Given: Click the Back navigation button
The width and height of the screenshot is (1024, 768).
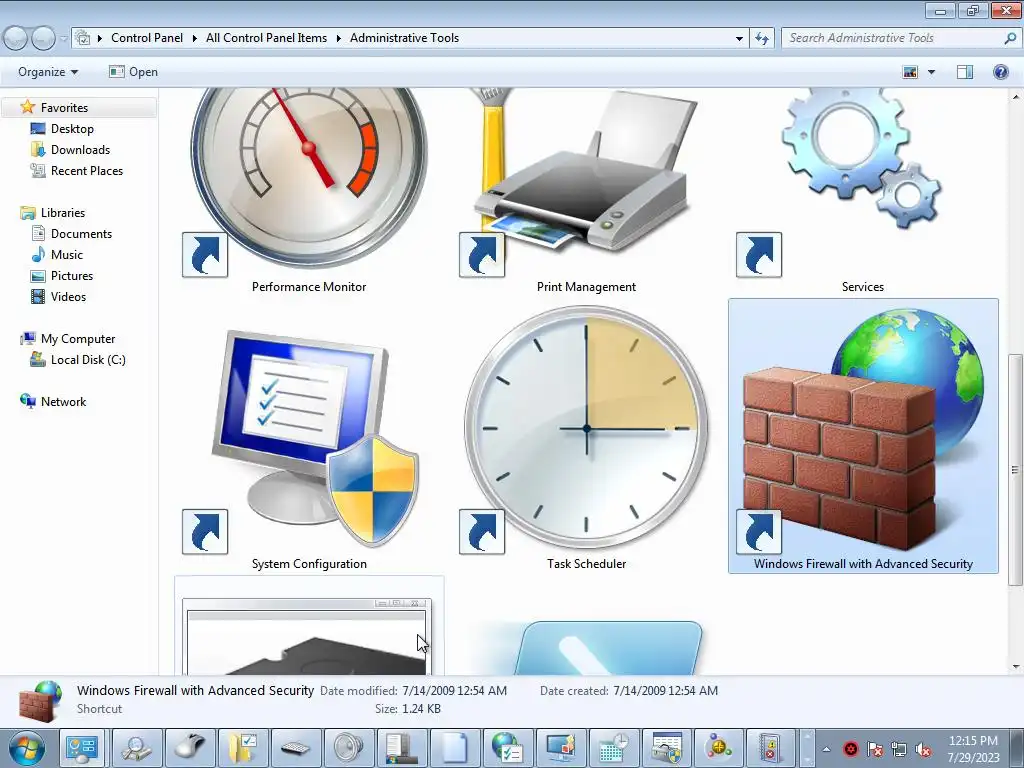Looking at the screenshot, I should (16, 39).
